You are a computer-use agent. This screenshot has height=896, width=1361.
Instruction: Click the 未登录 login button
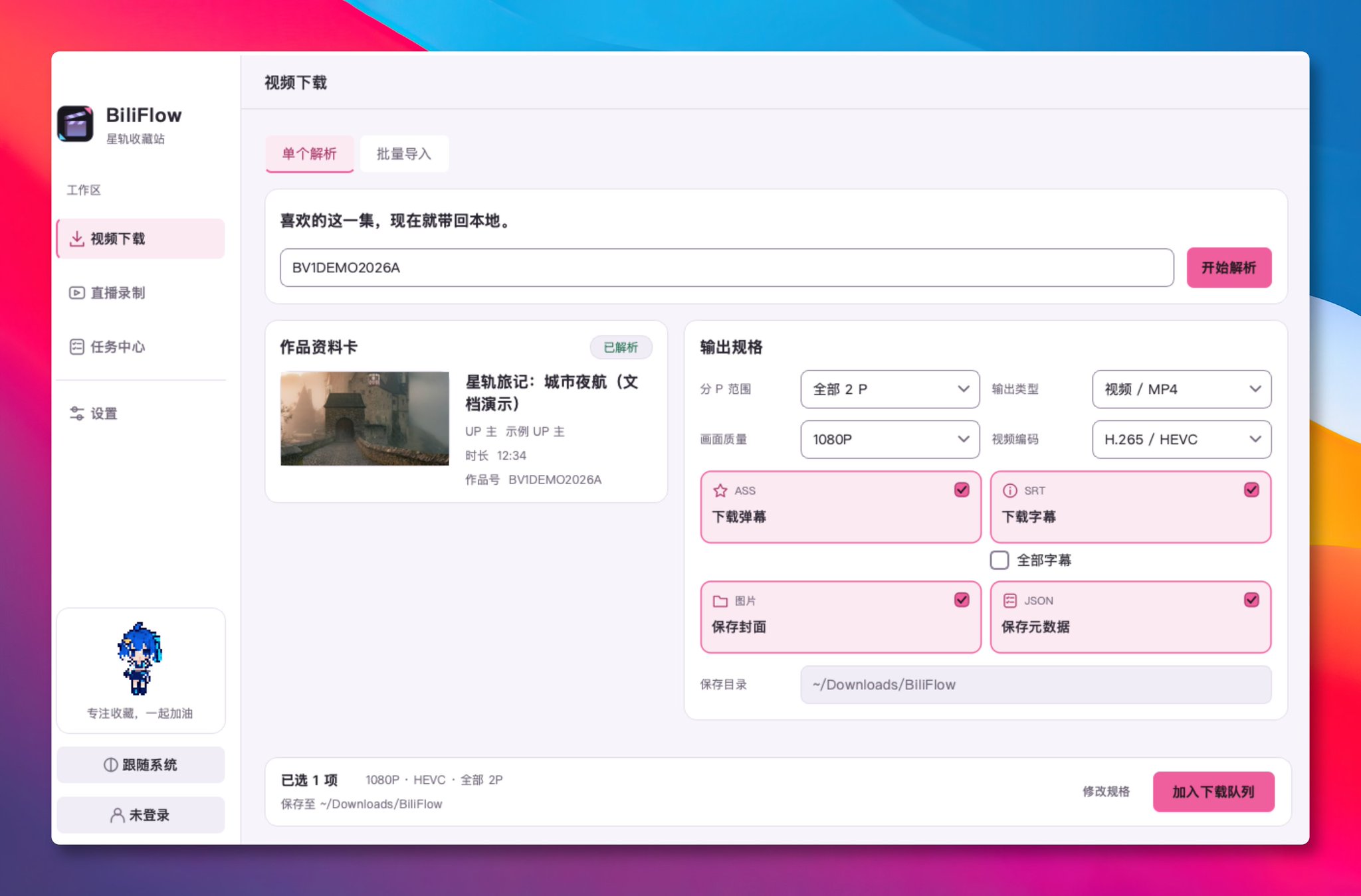tap(141, 816)
